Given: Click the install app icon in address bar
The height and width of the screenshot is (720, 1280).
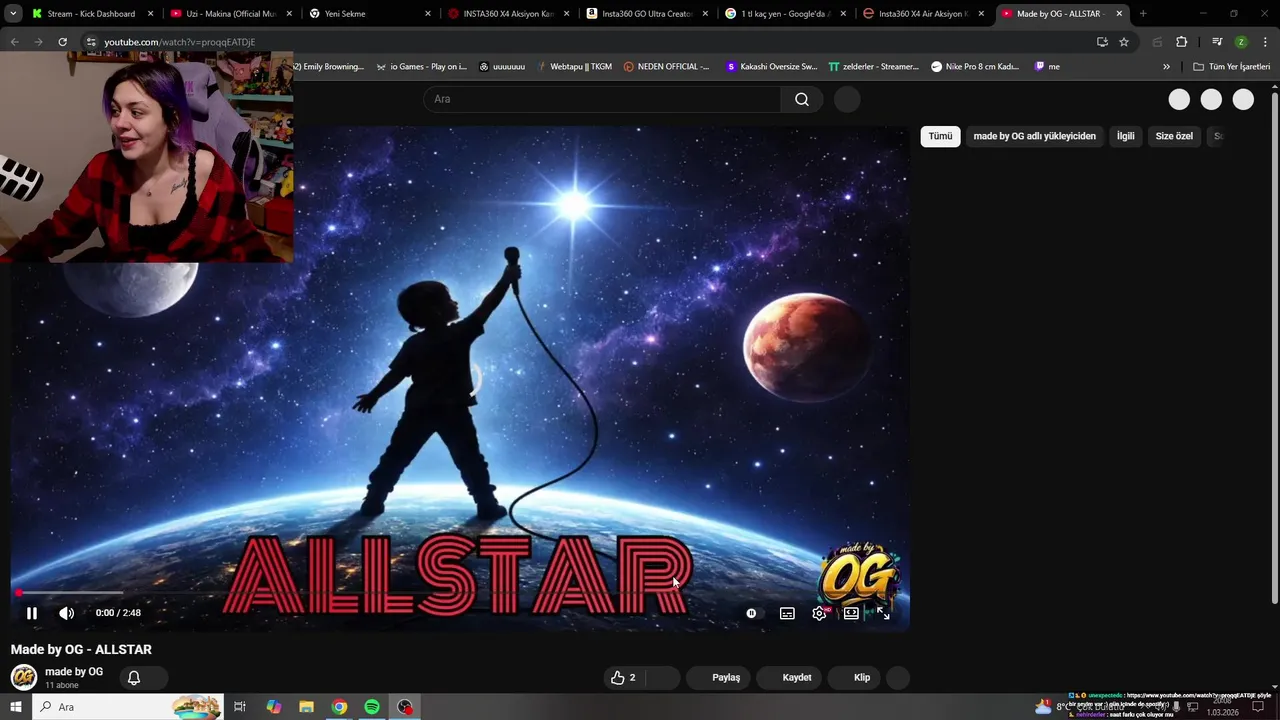Looking at the screenshot, I should pyautogui.click(x=1102, y=42).
